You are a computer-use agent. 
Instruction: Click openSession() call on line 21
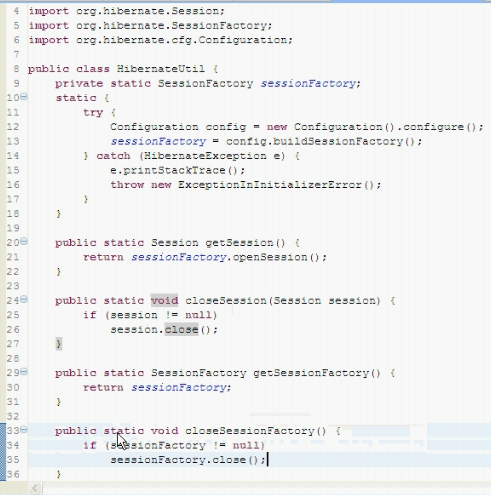click(x=276, y=257)
